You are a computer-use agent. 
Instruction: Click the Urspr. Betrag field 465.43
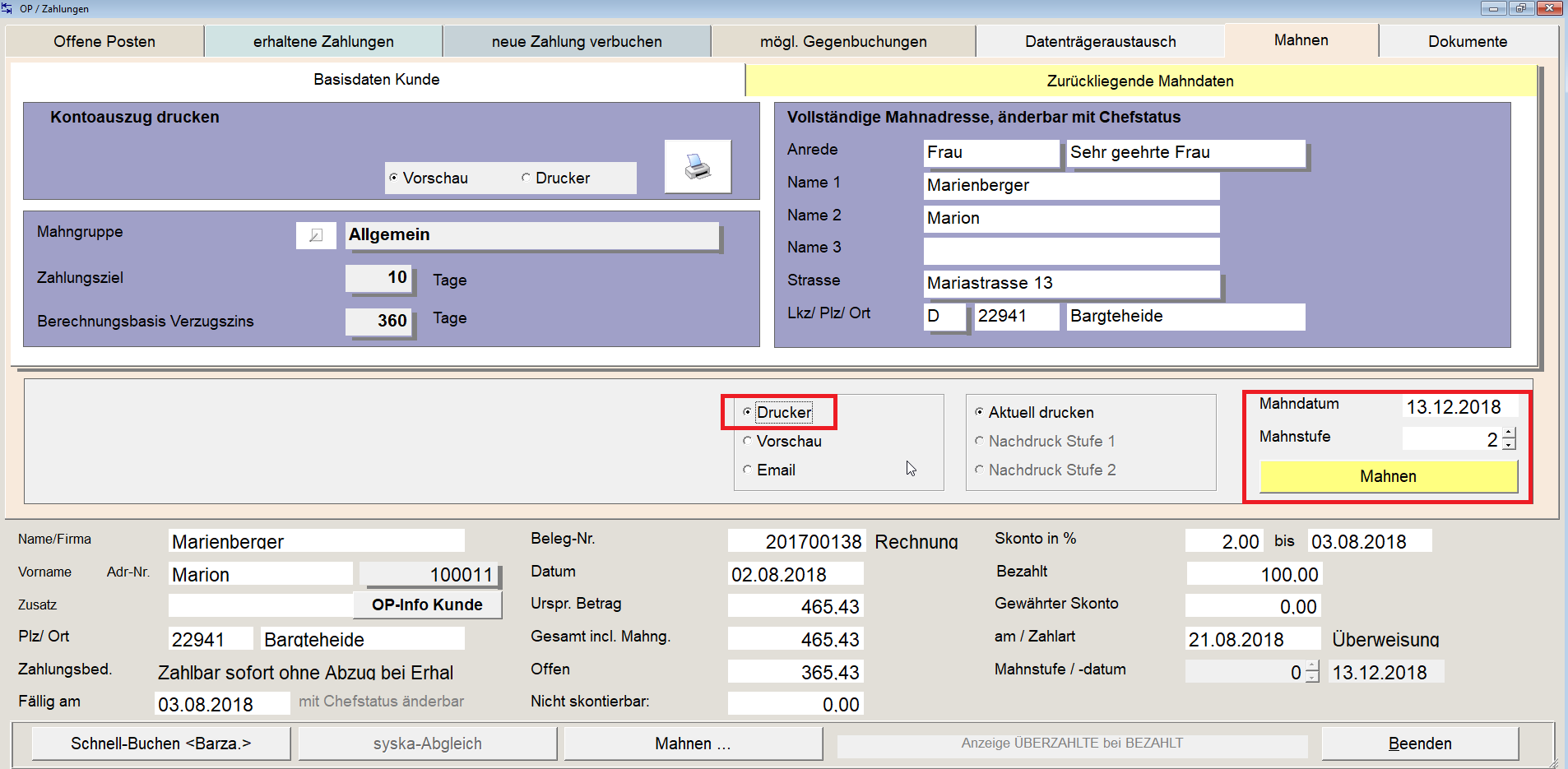(796, 606)
